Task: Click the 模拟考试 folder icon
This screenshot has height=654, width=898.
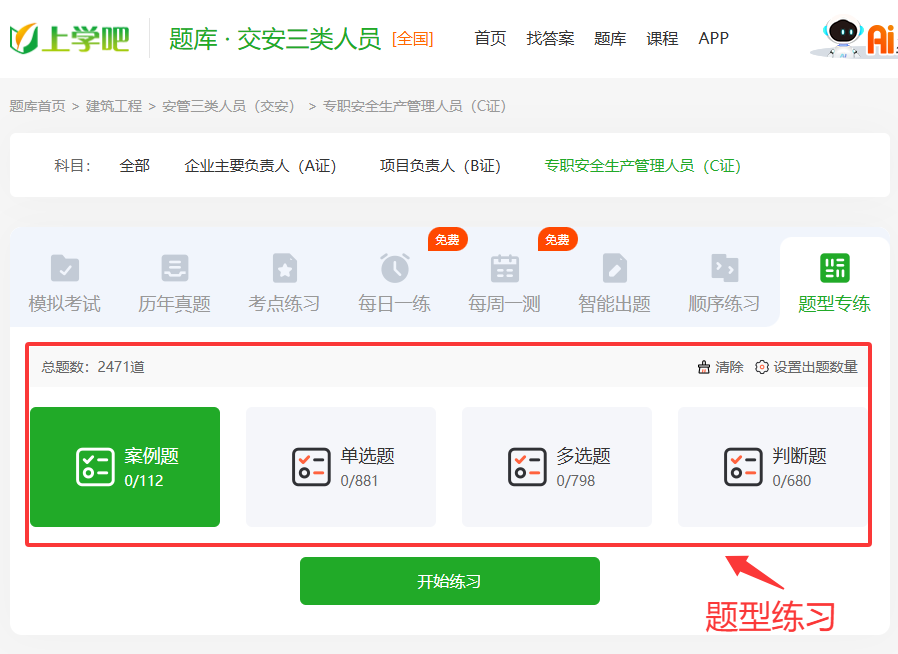Action: [x=65, y=268]
